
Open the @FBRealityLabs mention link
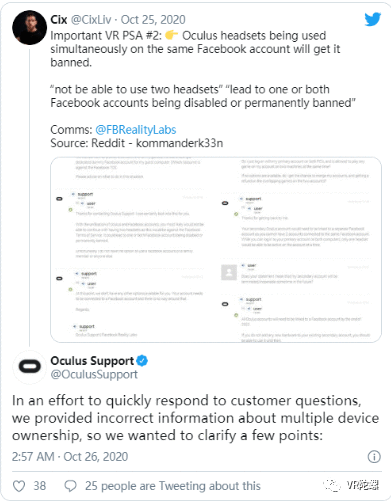point(136,129)
